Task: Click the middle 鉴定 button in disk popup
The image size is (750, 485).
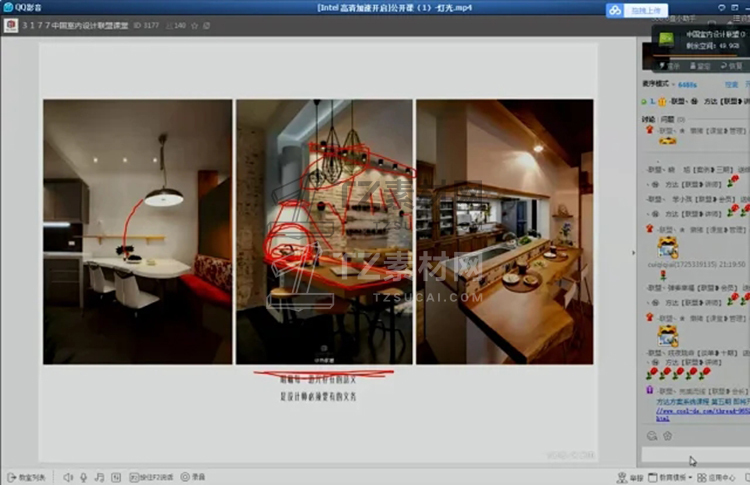Action: 701,66
